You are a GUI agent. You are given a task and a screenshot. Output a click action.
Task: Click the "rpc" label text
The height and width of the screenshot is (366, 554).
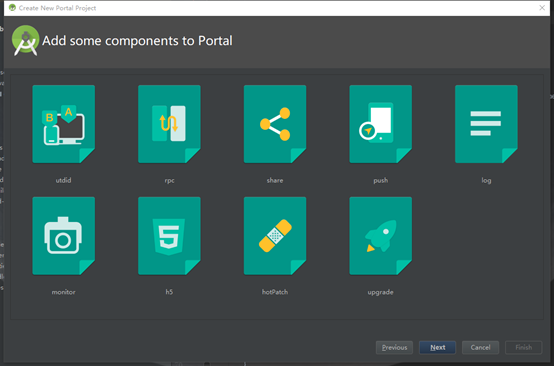coord(169,181)
